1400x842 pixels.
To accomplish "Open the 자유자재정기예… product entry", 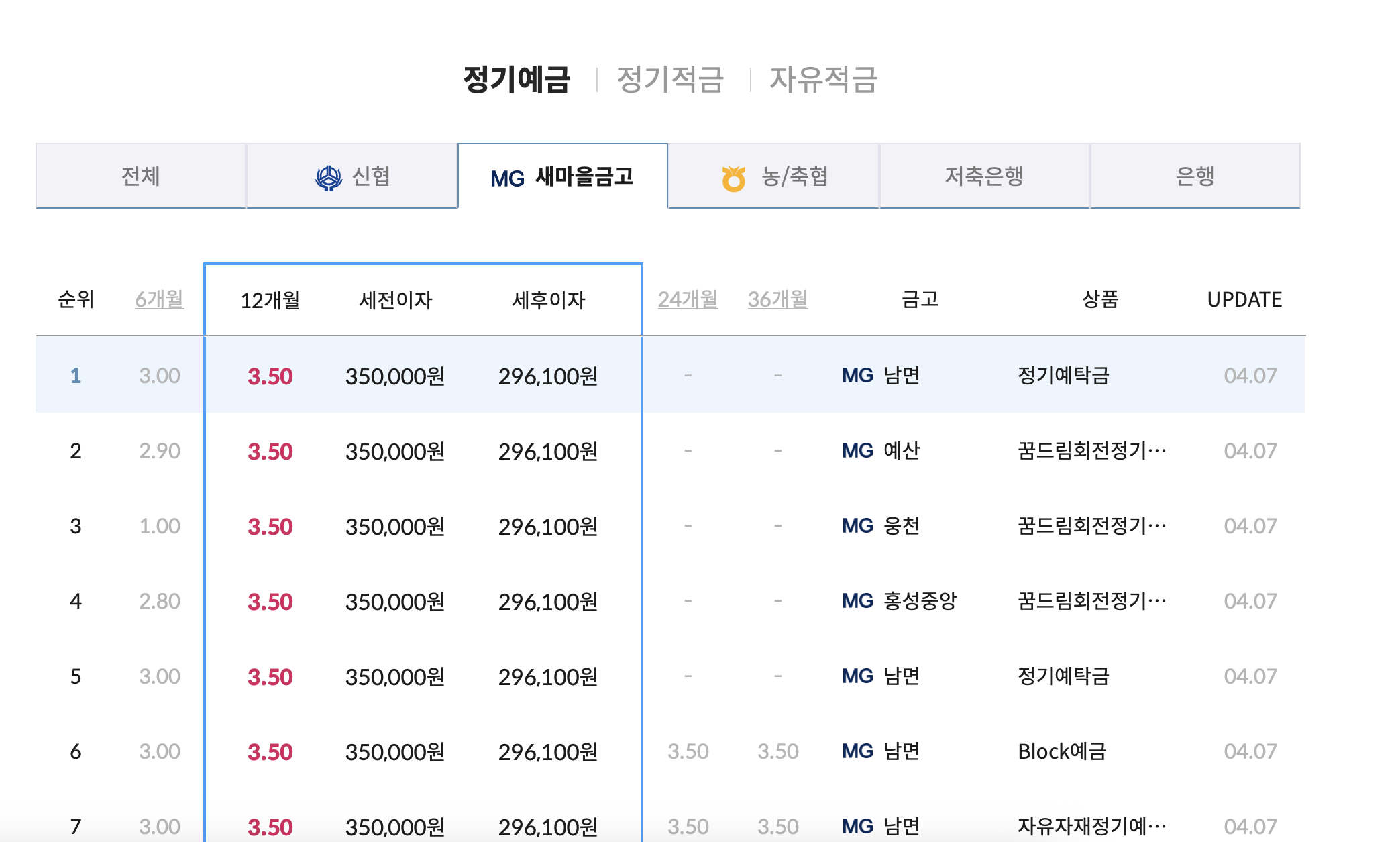I will pos(1091,826).
